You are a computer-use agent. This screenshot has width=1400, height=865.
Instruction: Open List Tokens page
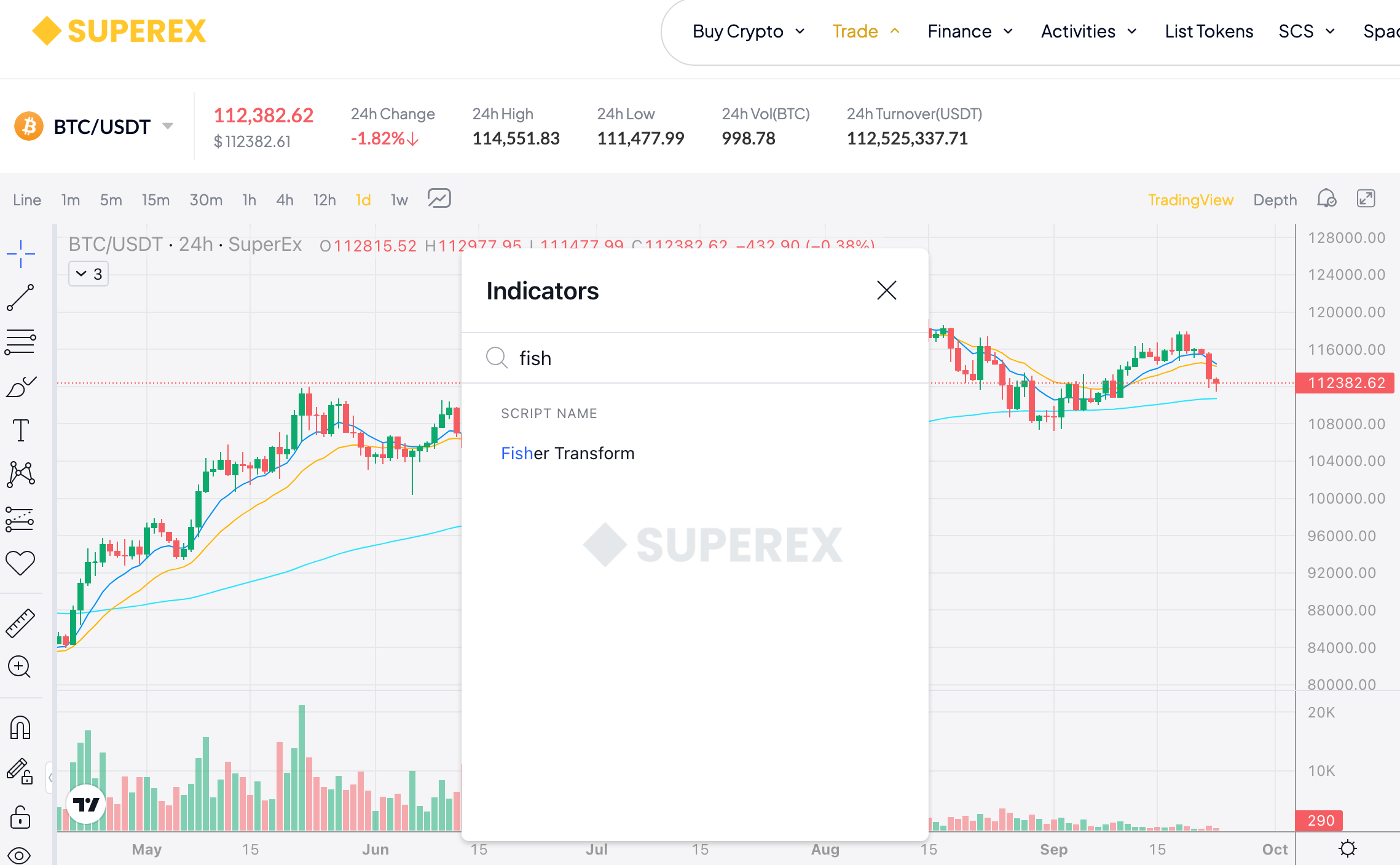click(x=1208, y=31)
